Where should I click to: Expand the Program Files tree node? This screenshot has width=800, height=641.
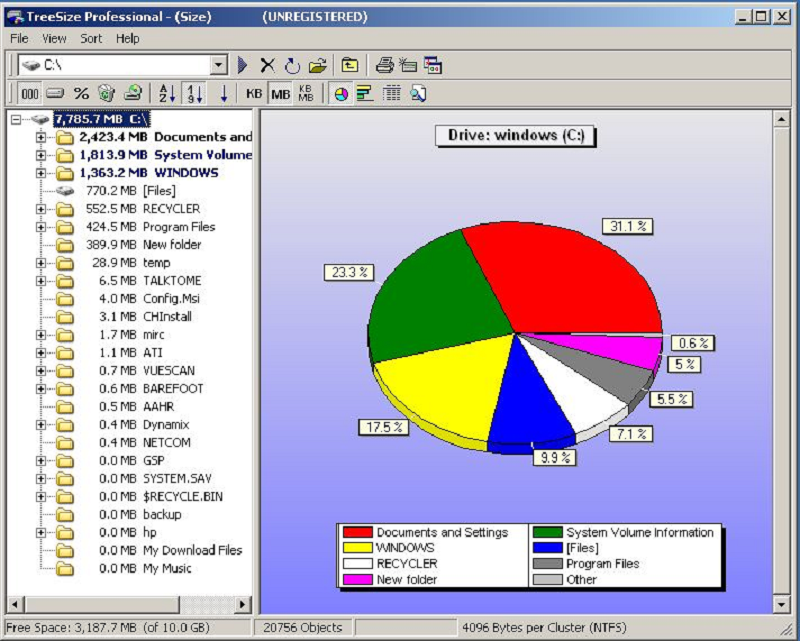pos(41,227)
